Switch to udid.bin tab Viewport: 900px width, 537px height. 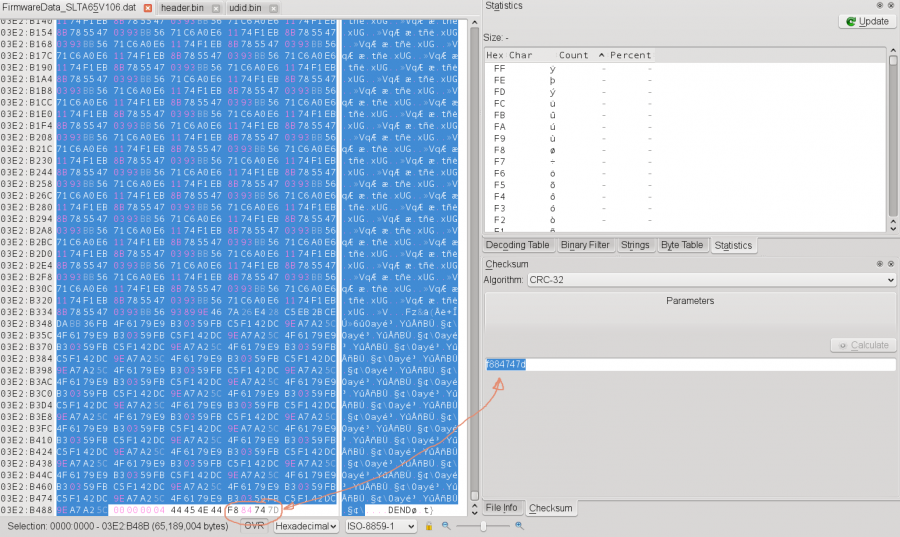[x=245, y=8]
